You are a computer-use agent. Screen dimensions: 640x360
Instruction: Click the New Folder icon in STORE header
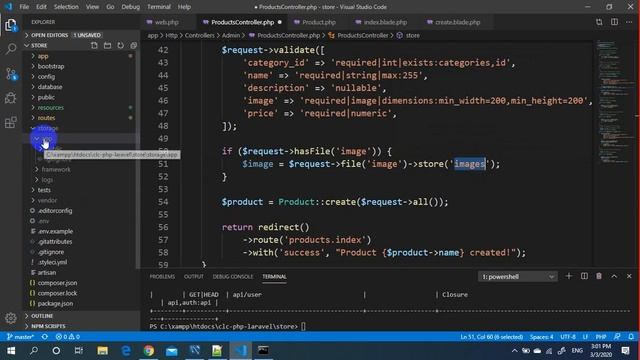pyautogui.click(x=107, y=45)
